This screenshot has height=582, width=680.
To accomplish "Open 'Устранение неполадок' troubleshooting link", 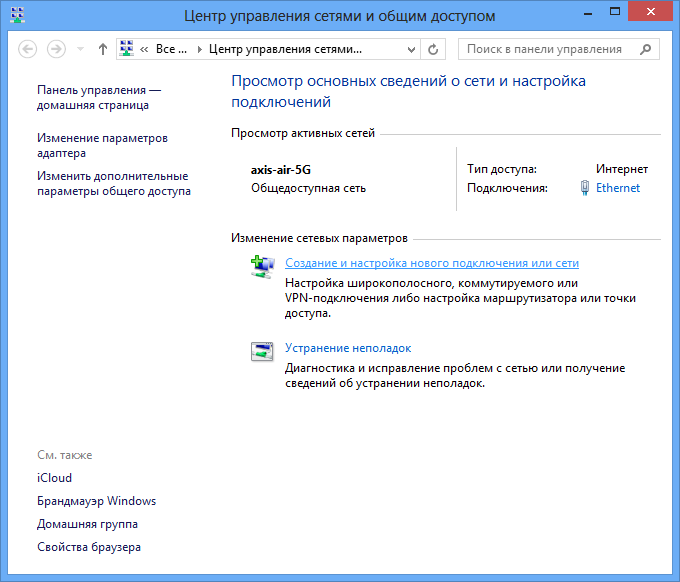I will click(348, 348).
